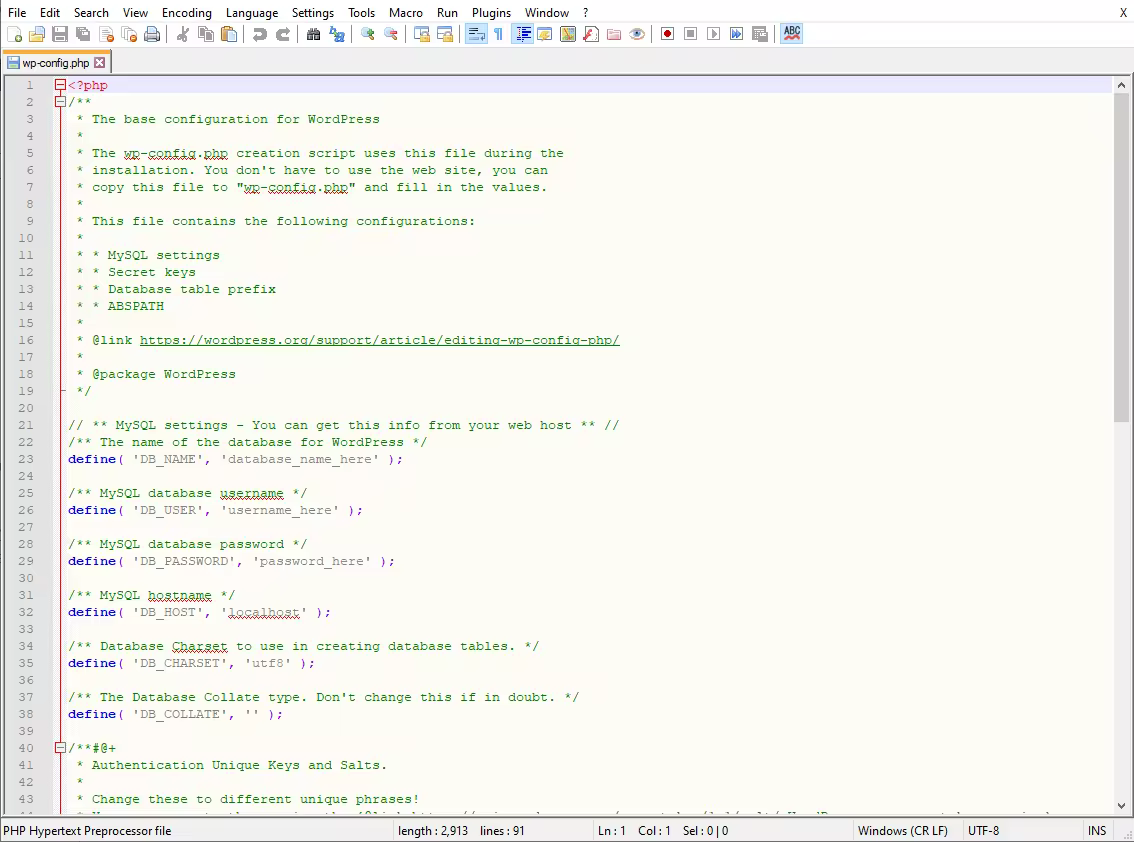Click 'database_name_here' on line 23
Image resolution: width=1134 pixels, height=842 pixels.
pyautogui.click(x=300, y=459)
